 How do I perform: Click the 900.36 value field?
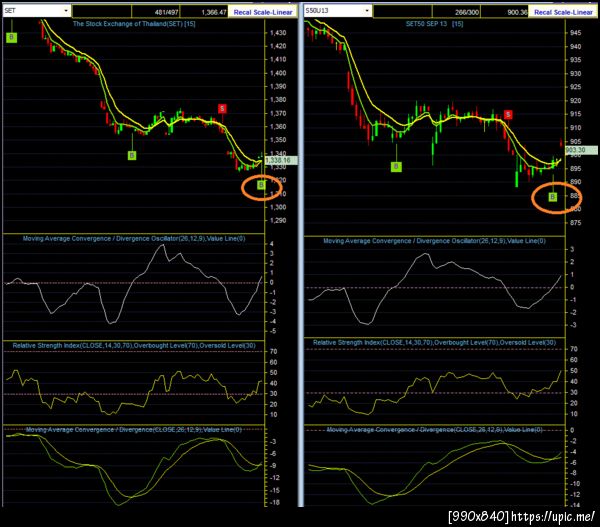click(x=504, y=12)
